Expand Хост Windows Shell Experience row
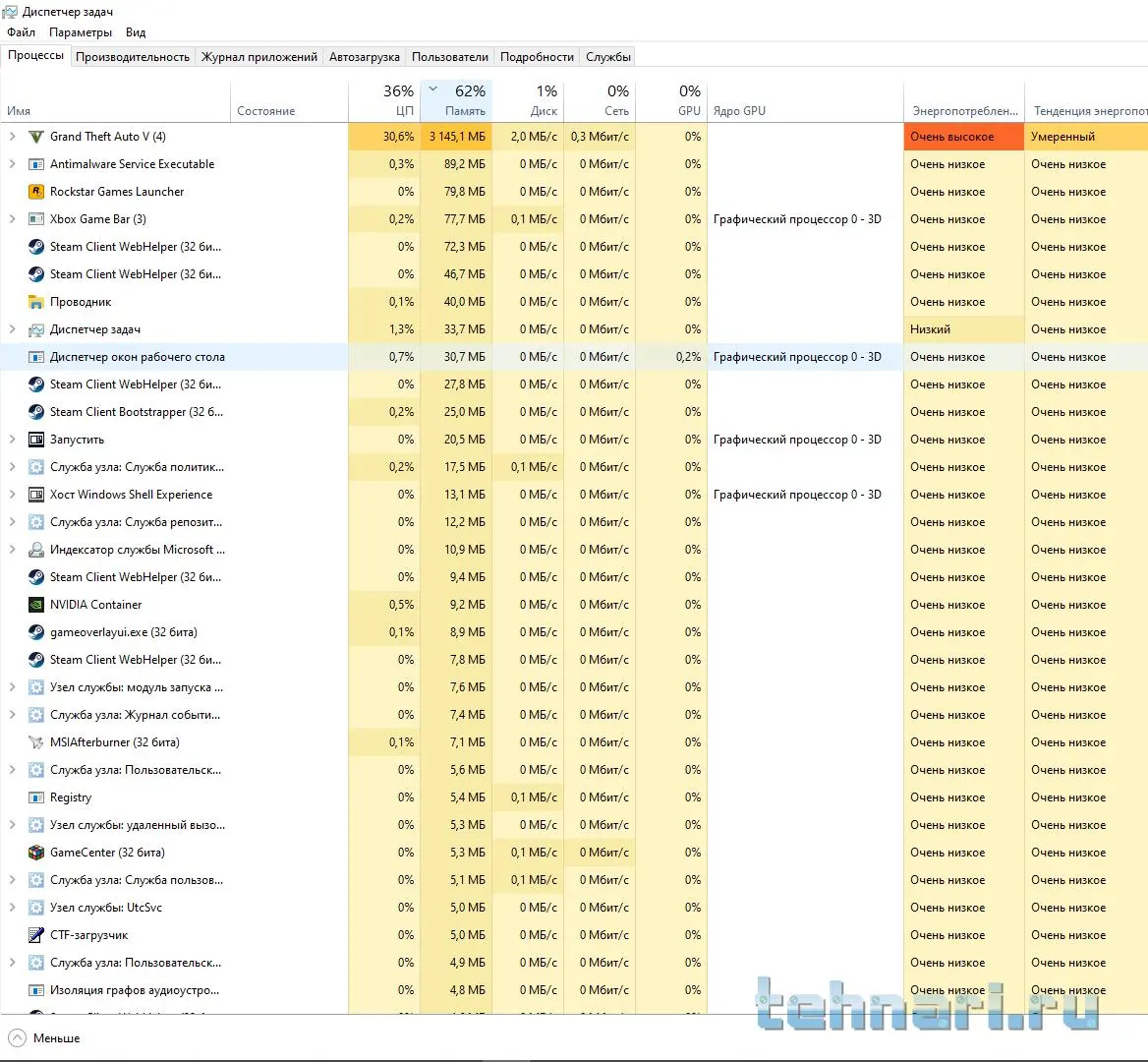This screenshot has height=1062, width=1148. [13, 495]
